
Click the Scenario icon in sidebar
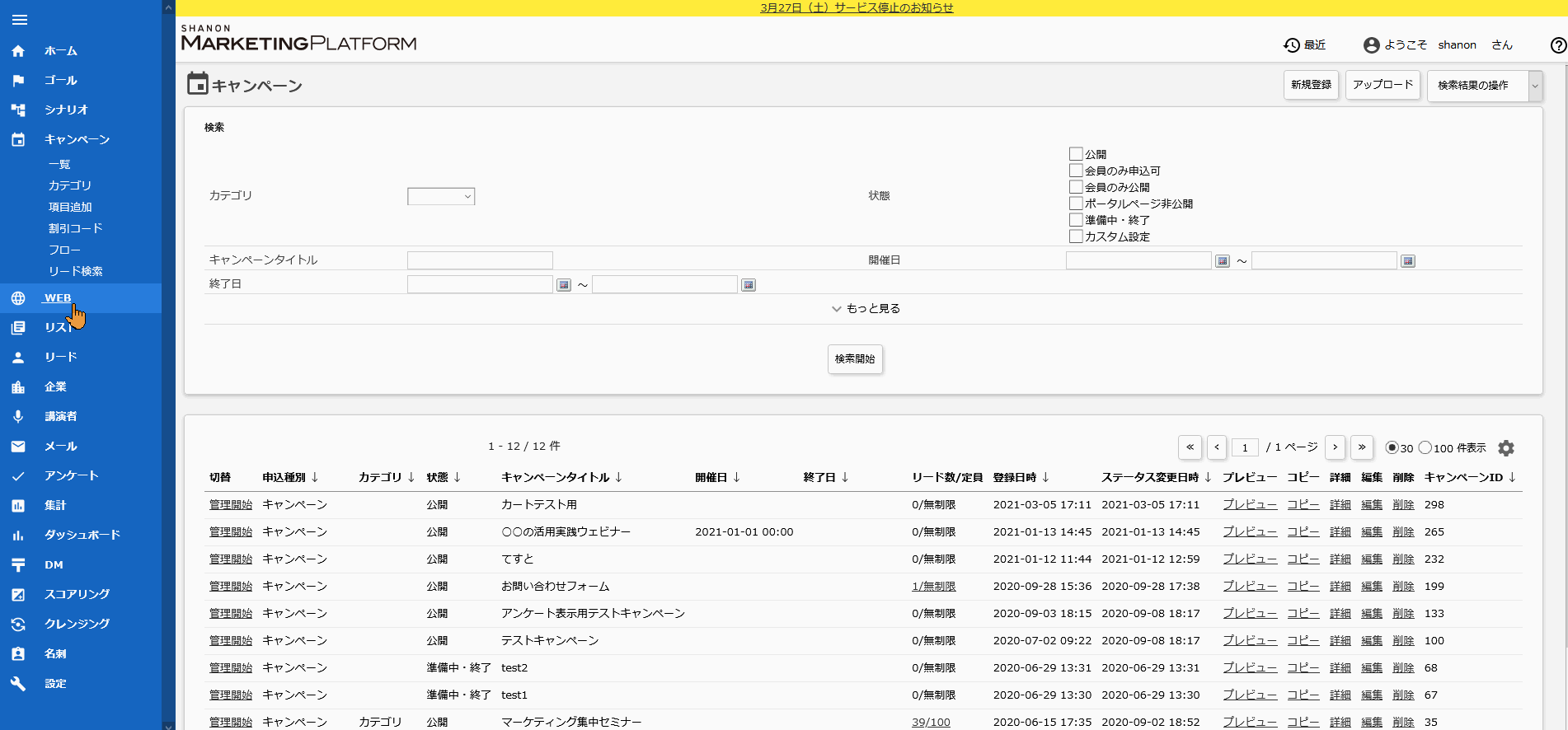[x=18, y=110]
